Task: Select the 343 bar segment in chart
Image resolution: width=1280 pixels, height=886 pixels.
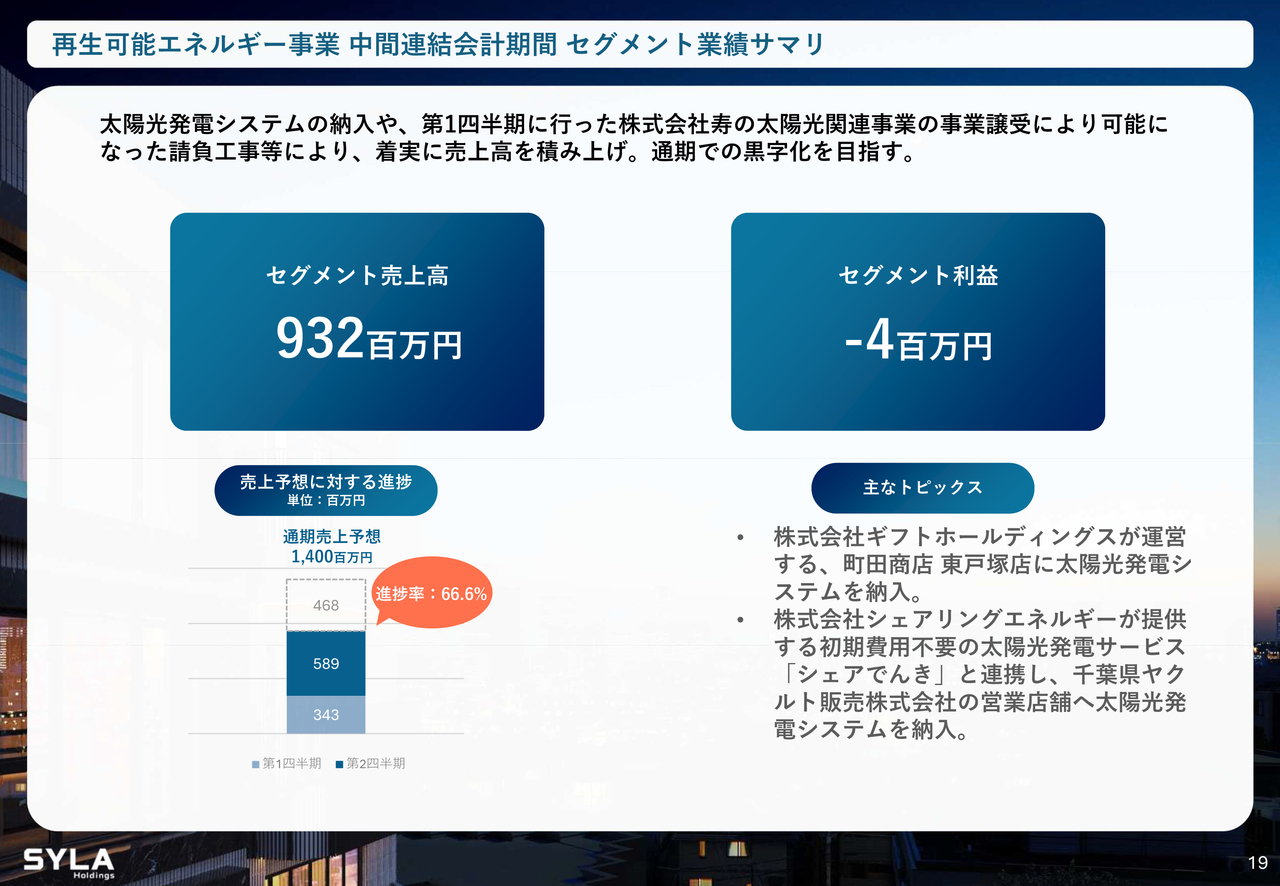Action: (326, 715)
